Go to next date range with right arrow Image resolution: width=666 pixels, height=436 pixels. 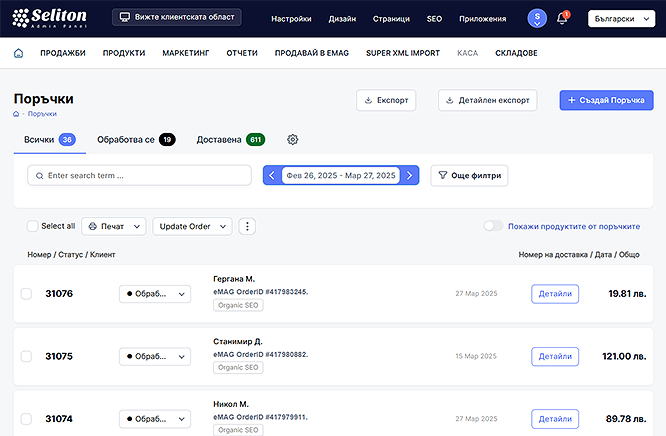tap(409, 176)
